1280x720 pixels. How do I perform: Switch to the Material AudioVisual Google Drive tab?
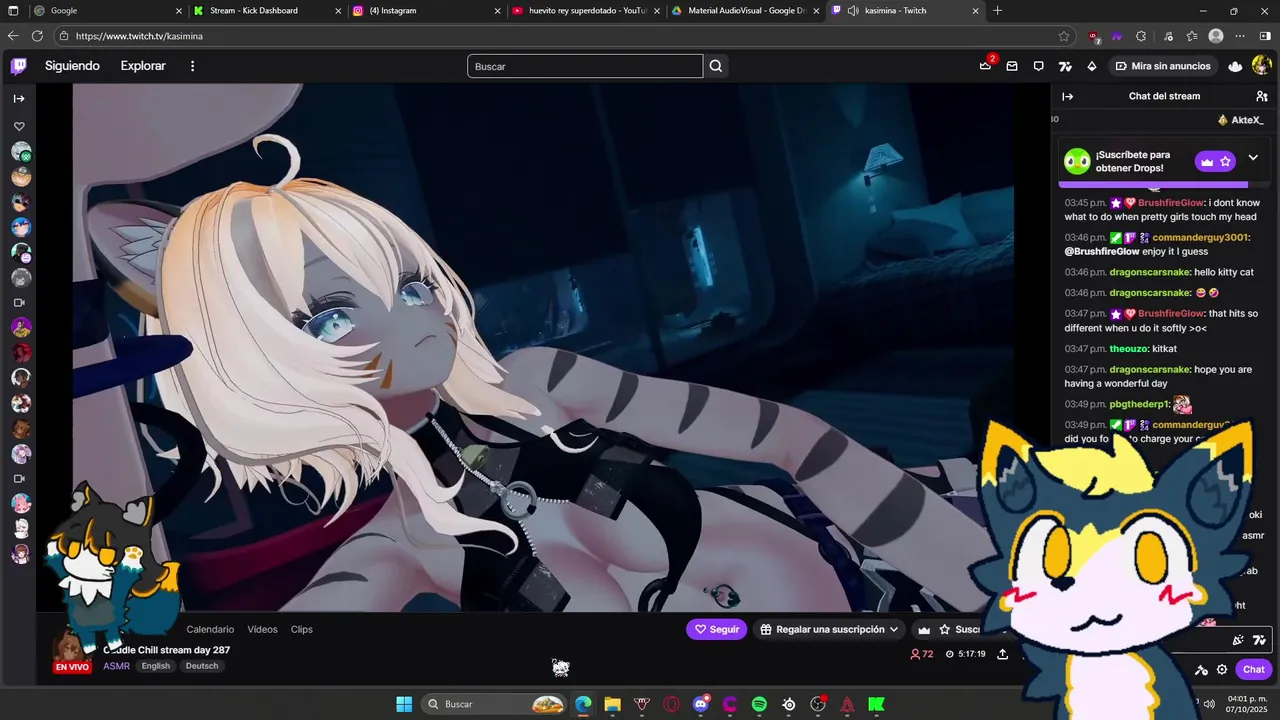(x=745, y=11)
